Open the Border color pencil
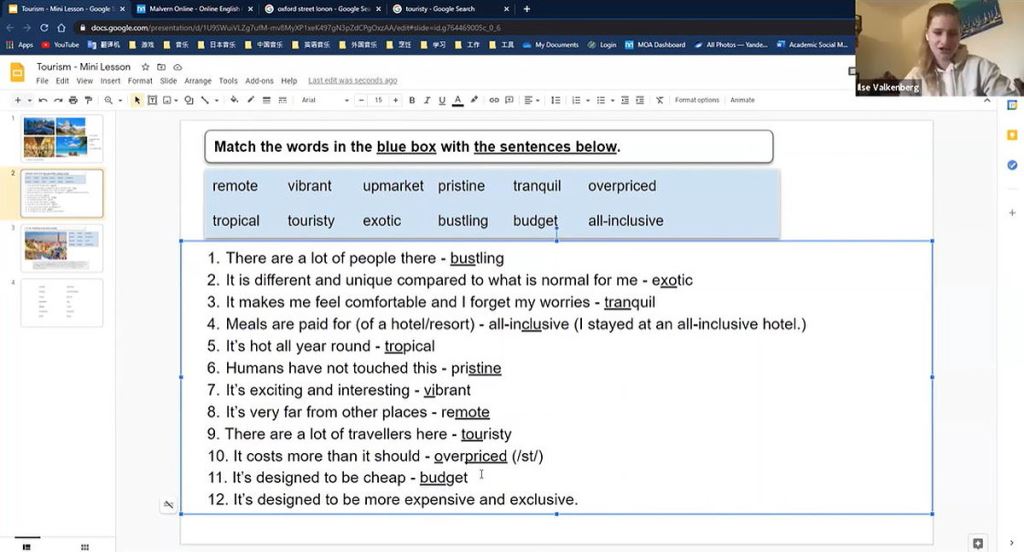 coord(251,100)
